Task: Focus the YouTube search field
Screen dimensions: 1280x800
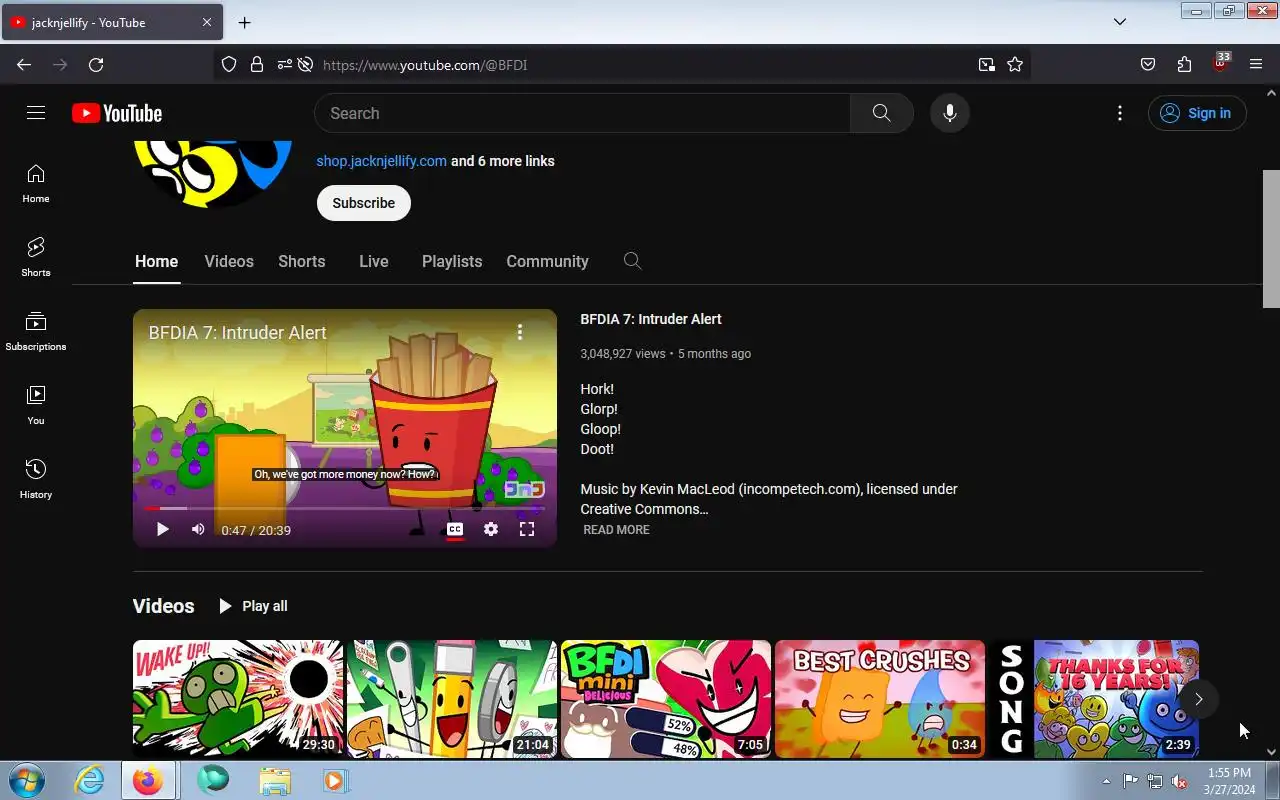Action: click(582, 113)
